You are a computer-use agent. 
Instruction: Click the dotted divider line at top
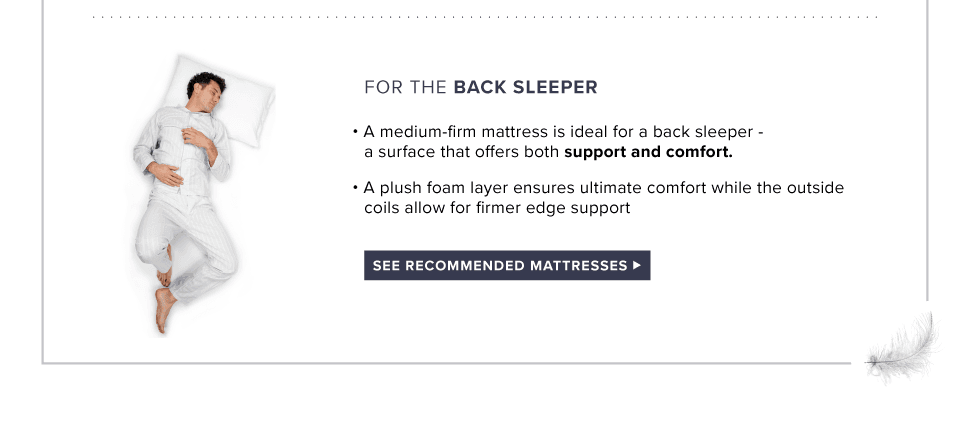[485, 17]
